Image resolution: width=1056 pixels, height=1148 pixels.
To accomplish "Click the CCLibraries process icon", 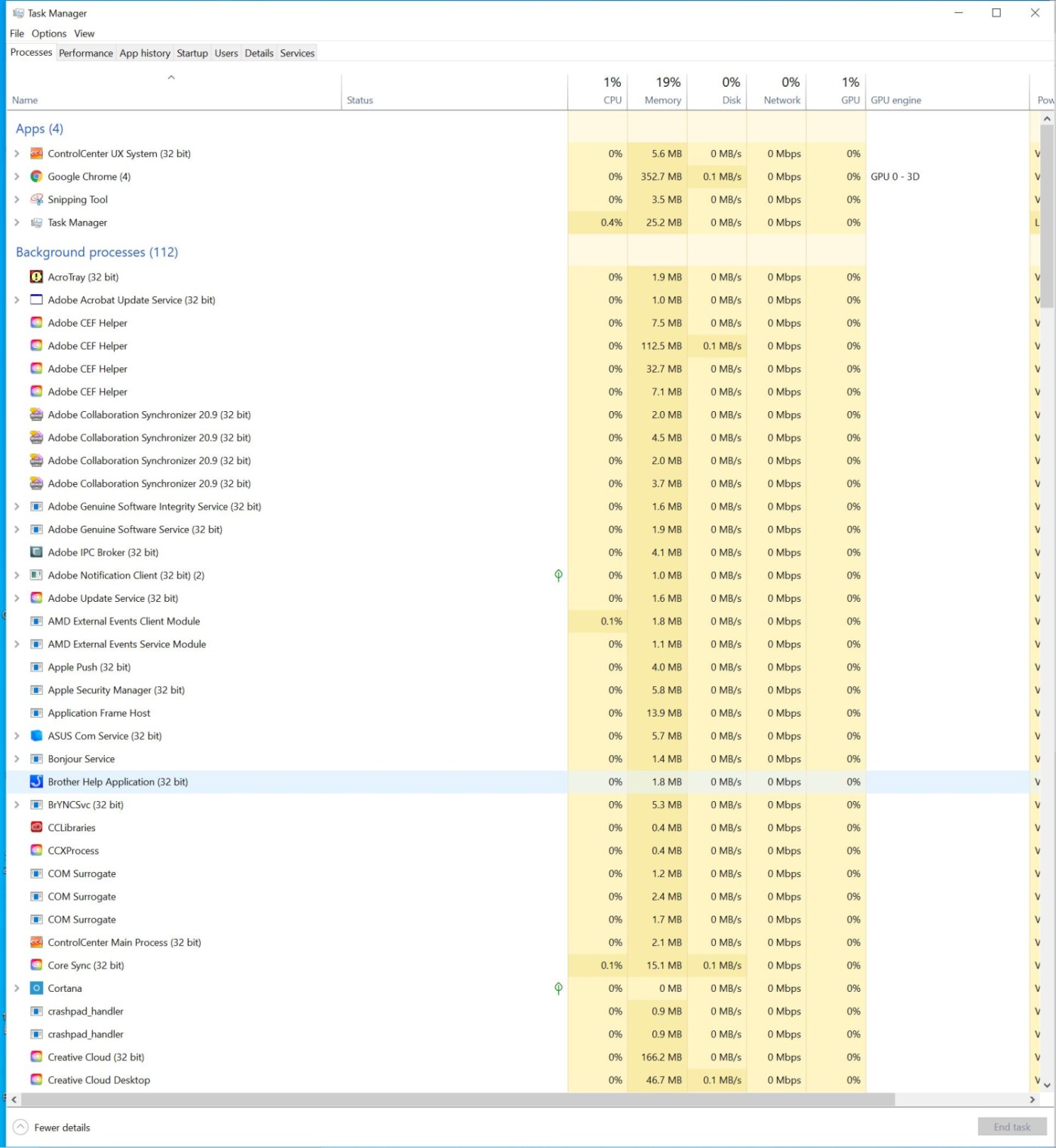I will coord(35,827).
